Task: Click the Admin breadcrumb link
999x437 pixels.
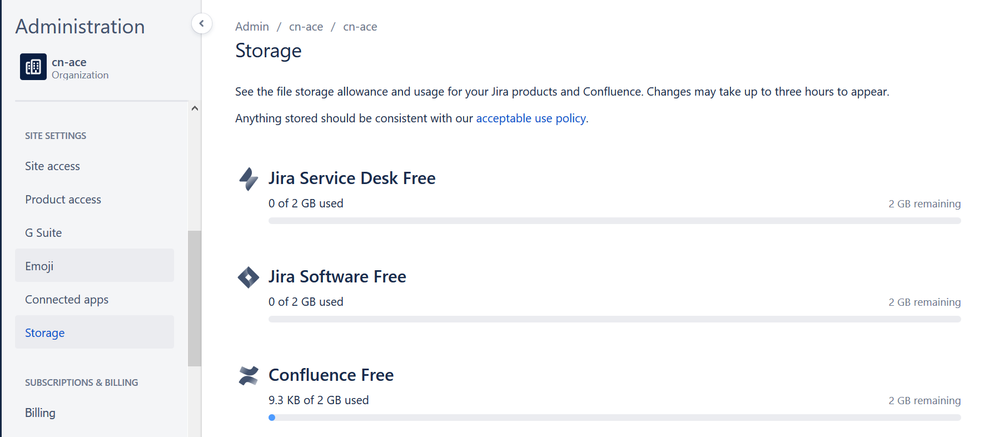Action: click(252, 27)
